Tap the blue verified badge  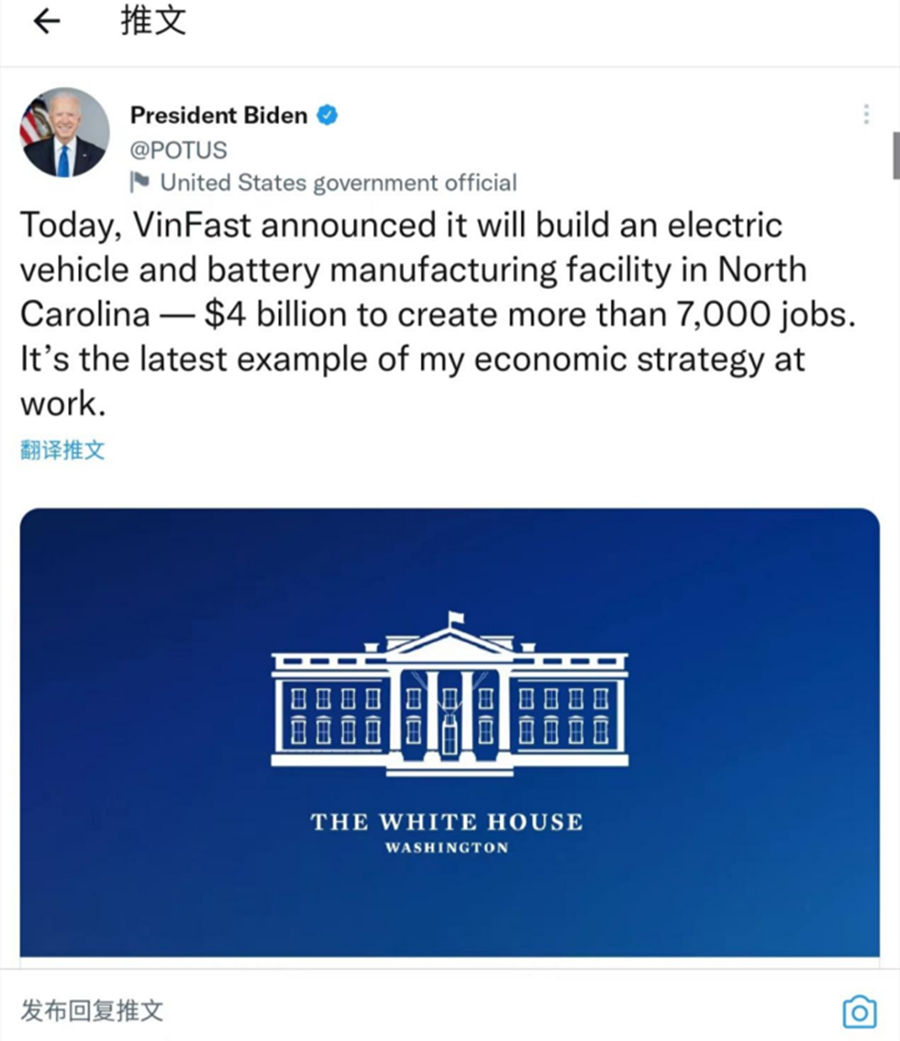(327, 115)
